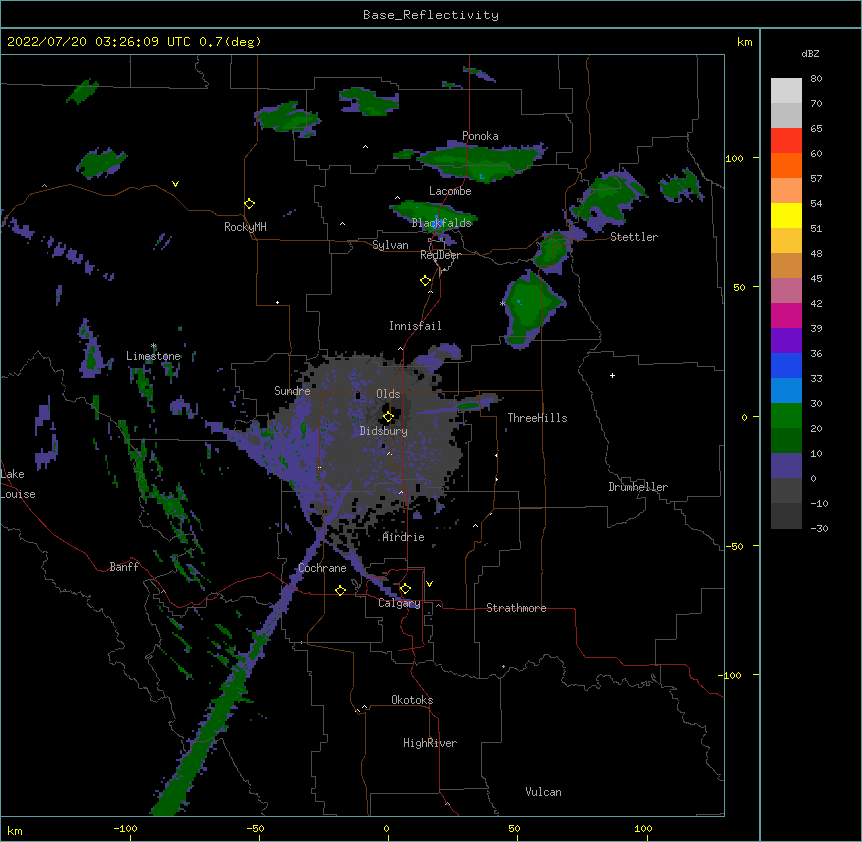862x842 pixels.
Task: Click the Airdrie city label
Action: point(403,537)
